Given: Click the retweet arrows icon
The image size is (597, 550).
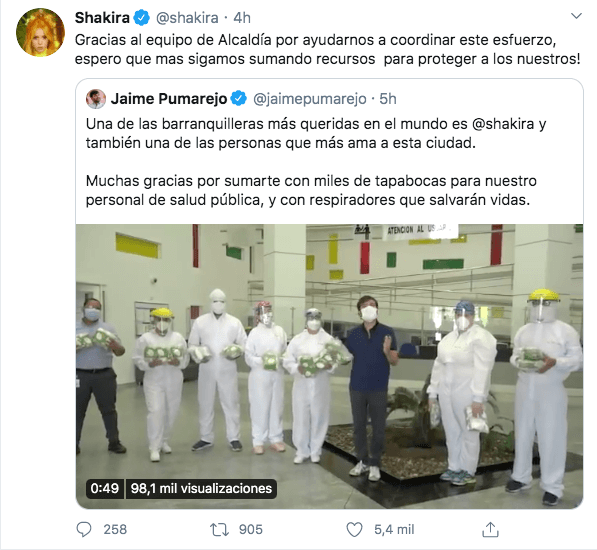Looking at the screenshot, I should pyautogui.click(x=219, y=529).
